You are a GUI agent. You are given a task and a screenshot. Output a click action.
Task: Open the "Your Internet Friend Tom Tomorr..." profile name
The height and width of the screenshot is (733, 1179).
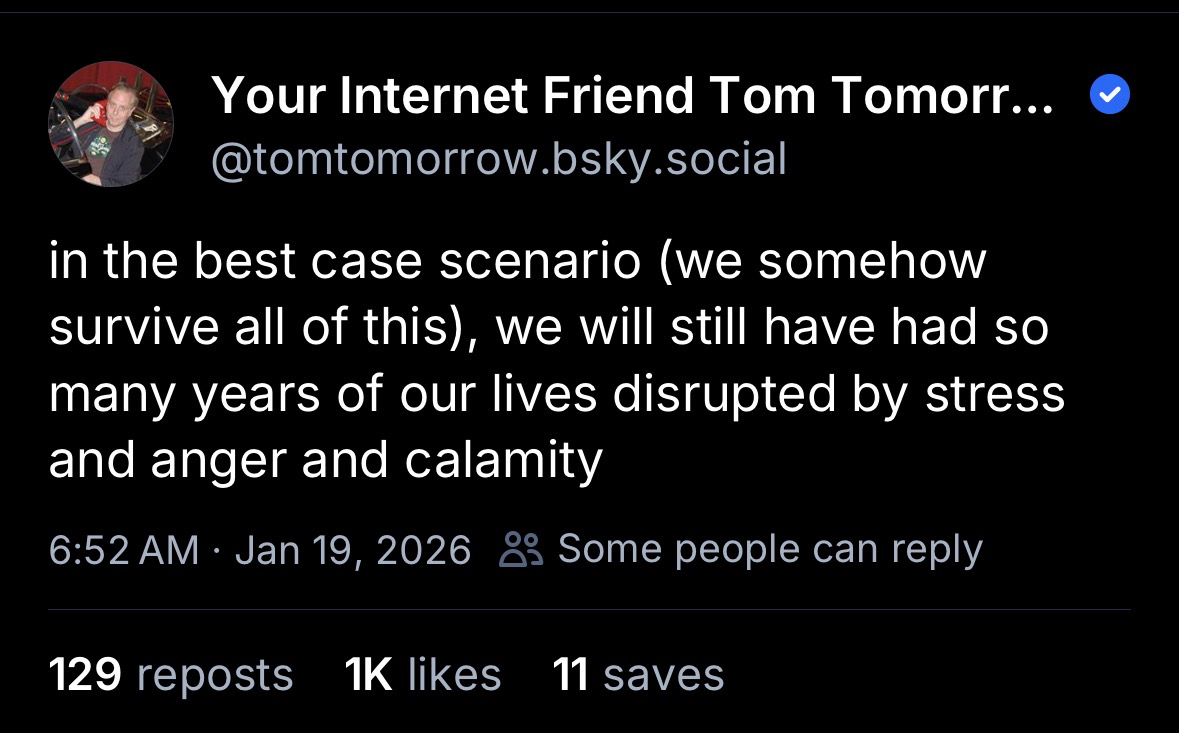click(631, 97)
